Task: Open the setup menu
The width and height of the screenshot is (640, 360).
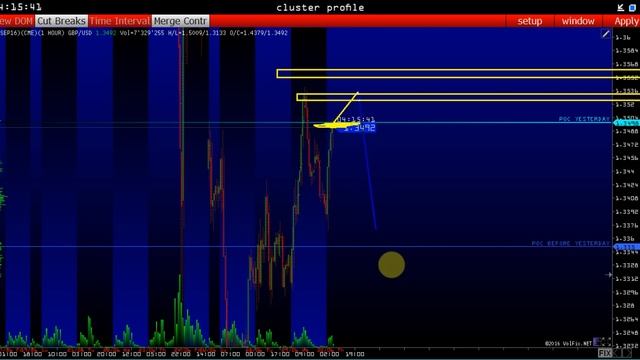Action: coord(530,21)
